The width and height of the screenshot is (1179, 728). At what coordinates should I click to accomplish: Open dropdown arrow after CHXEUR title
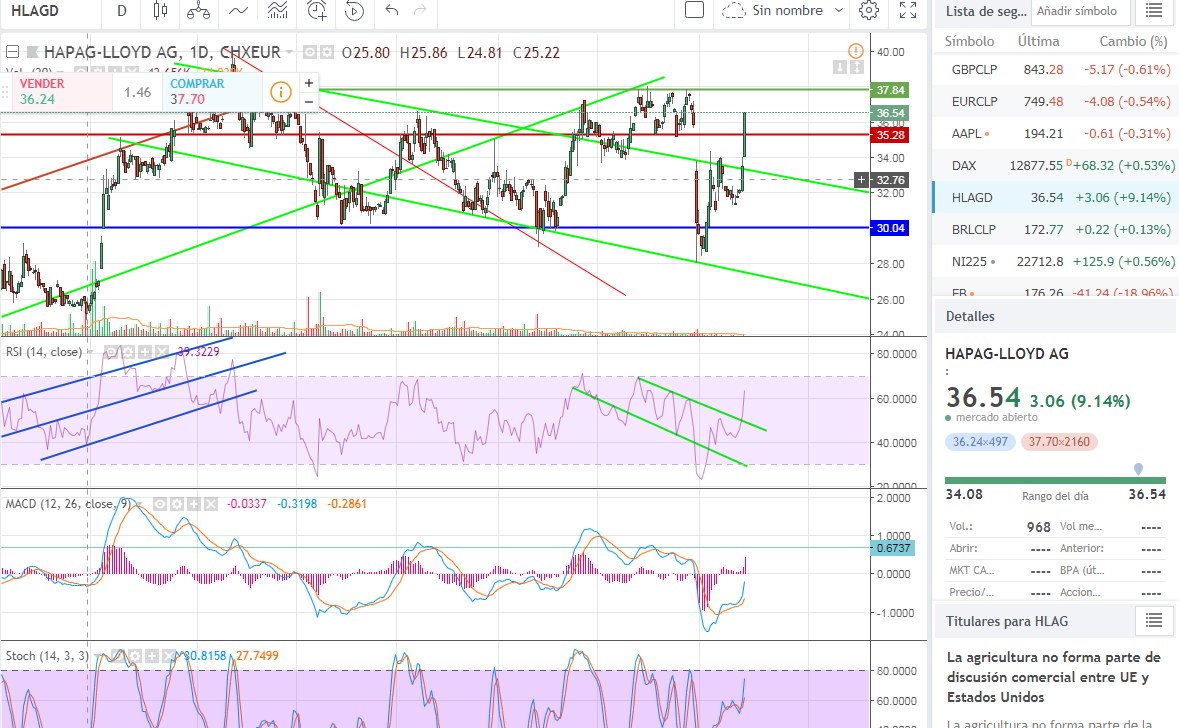click(x=289, y=52)
